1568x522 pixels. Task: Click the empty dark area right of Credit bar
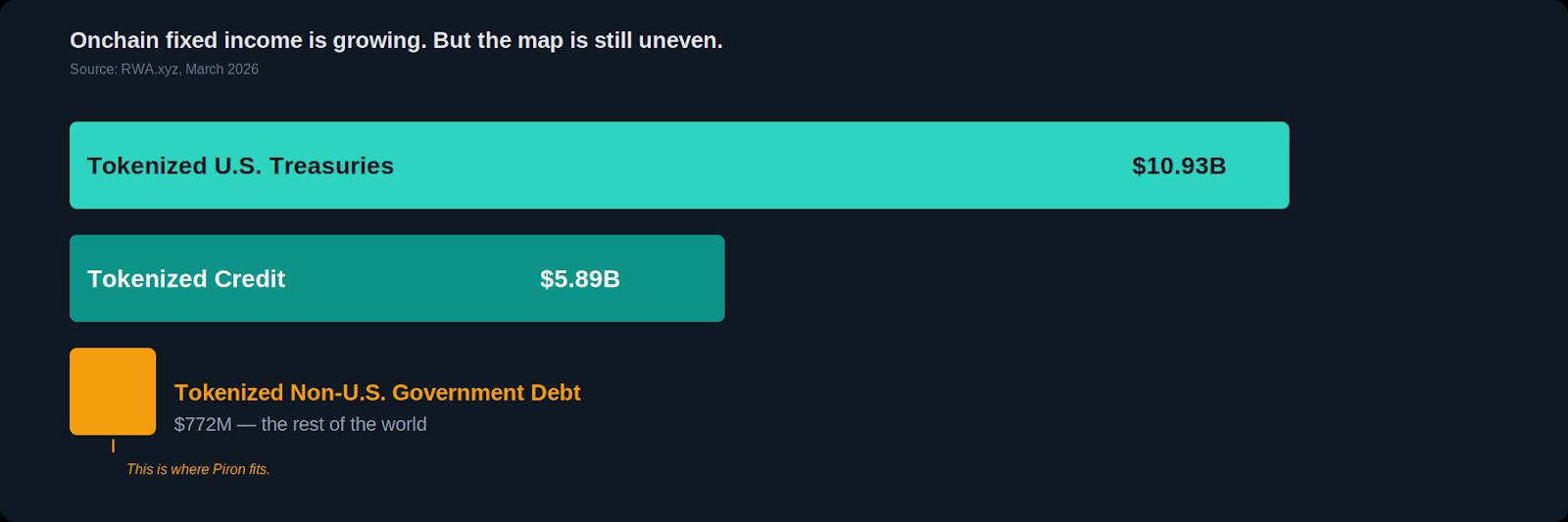[1078, 279]
